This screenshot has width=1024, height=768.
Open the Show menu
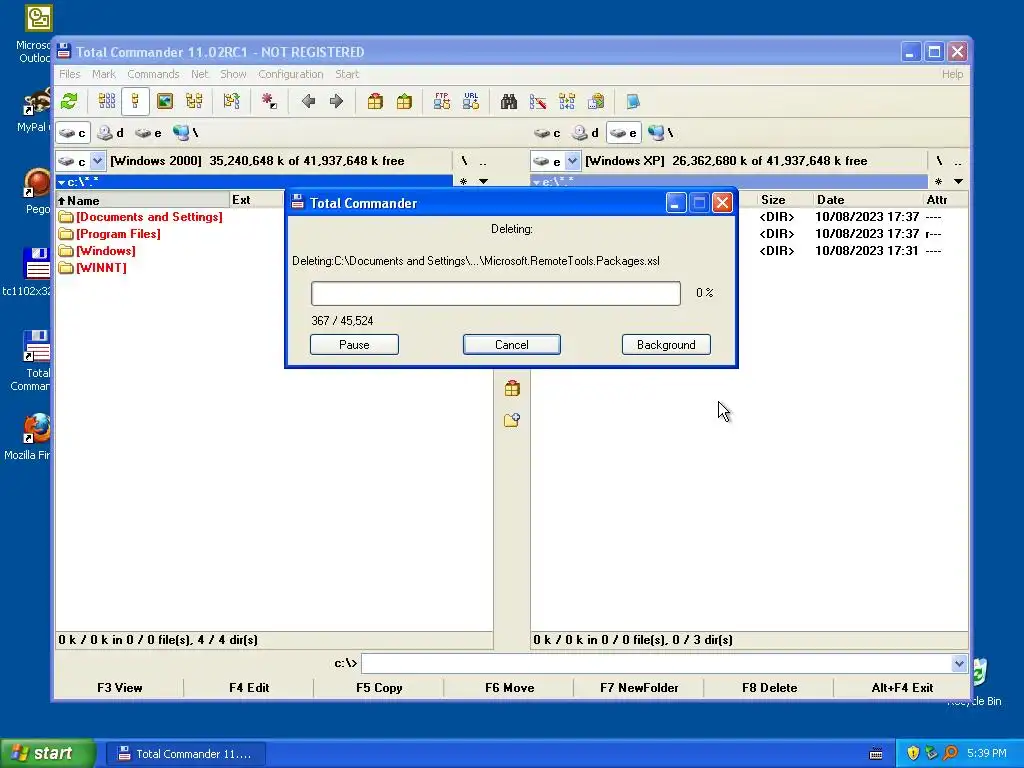(233, 74)
